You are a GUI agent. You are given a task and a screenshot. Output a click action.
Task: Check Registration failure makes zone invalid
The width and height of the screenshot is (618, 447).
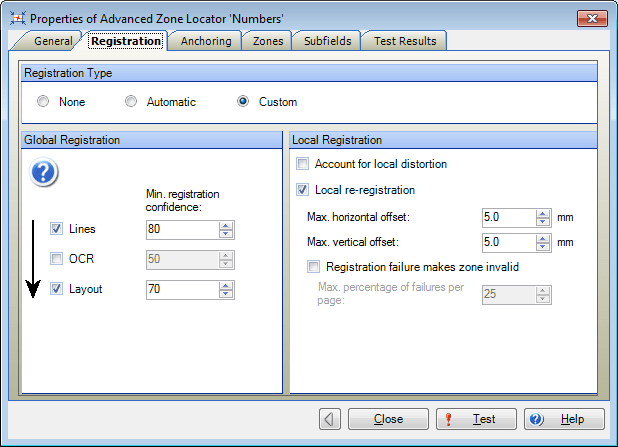pos(315,267)
